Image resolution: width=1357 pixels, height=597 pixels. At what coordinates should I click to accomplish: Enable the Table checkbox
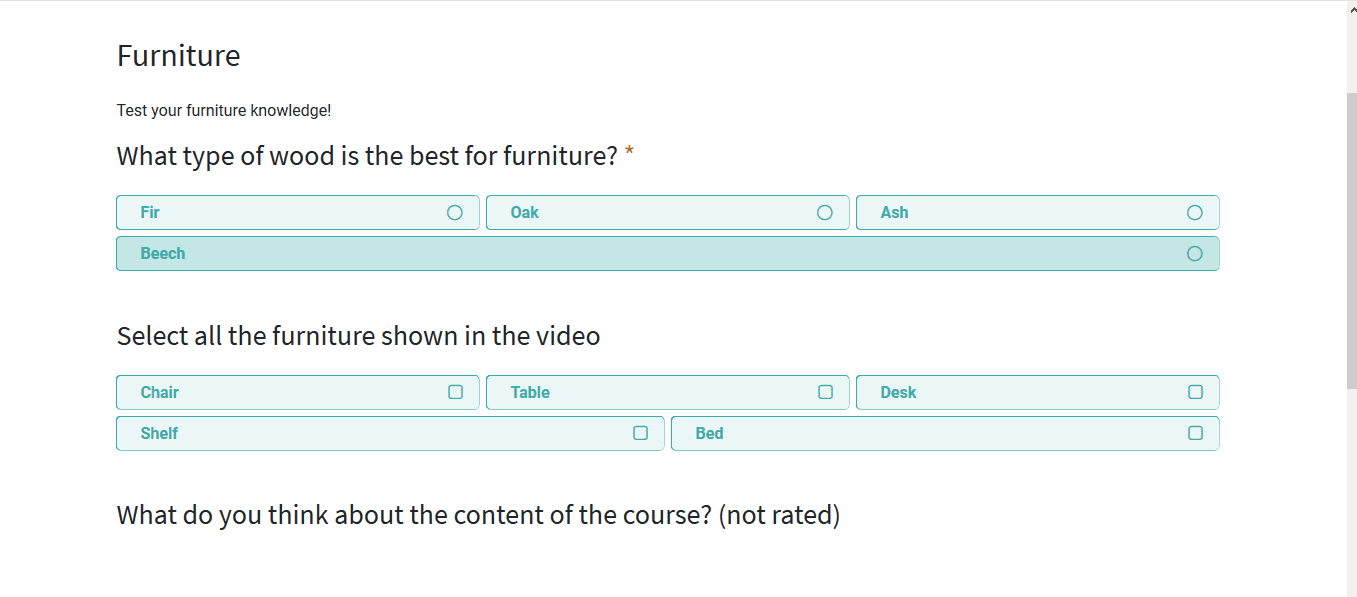click(826, 392)
